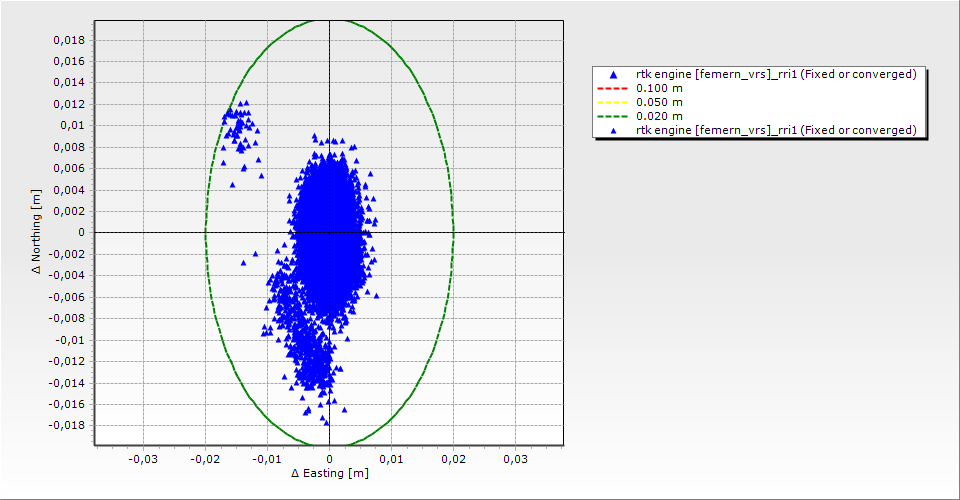Click the origin where the zero axes cross
Image resolution: width=960 pixels, height=500 pixels.
329,232
